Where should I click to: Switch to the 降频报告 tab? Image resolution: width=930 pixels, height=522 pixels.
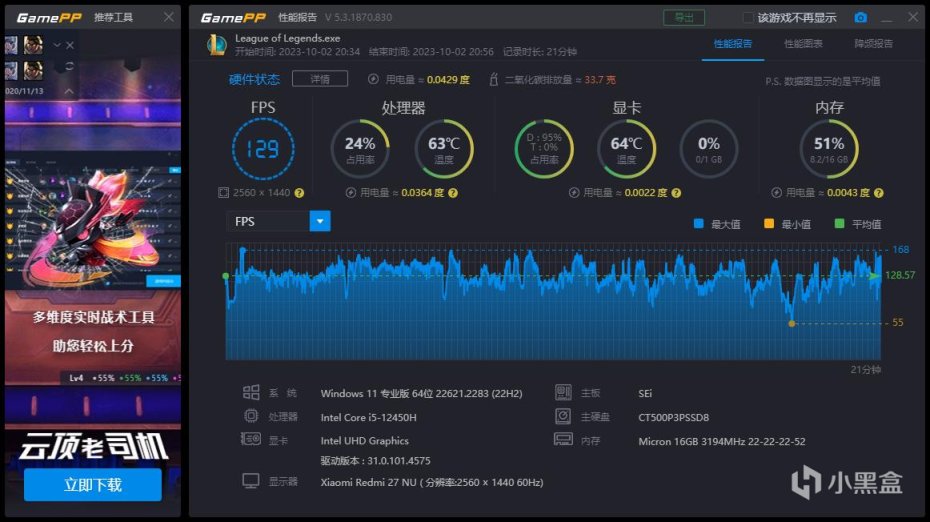[874, 44]
